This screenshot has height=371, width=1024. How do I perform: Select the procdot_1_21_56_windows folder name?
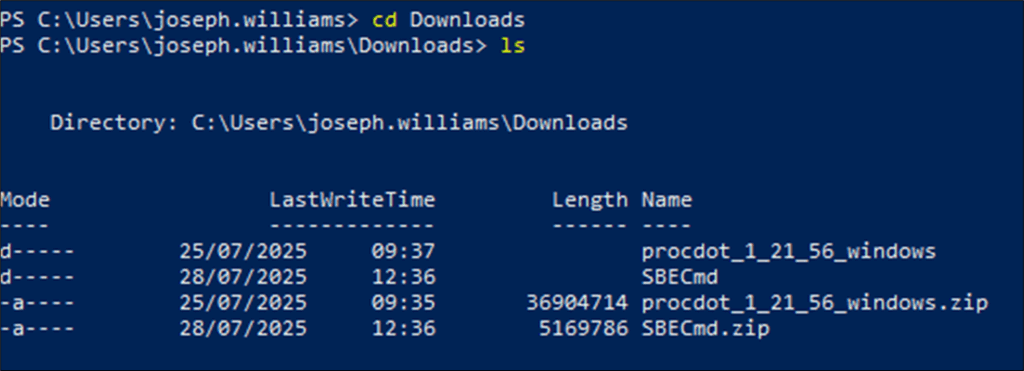789,251
